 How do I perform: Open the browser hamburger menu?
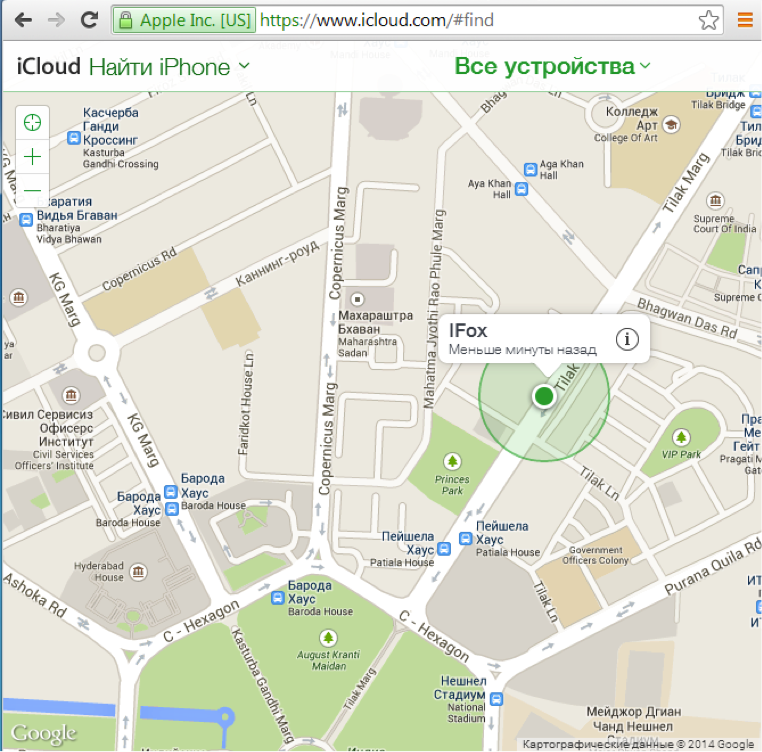point(745,20)
